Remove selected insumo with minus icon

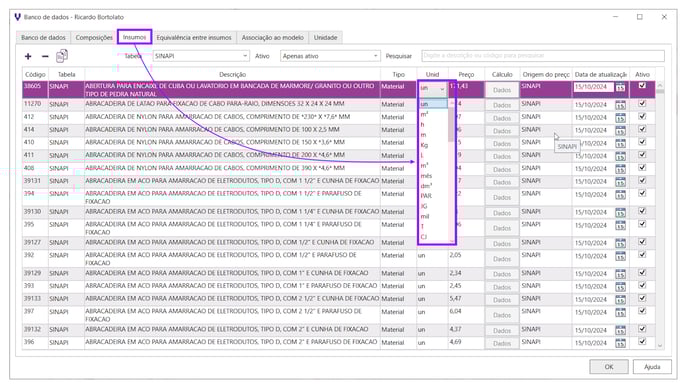point(45,56)
